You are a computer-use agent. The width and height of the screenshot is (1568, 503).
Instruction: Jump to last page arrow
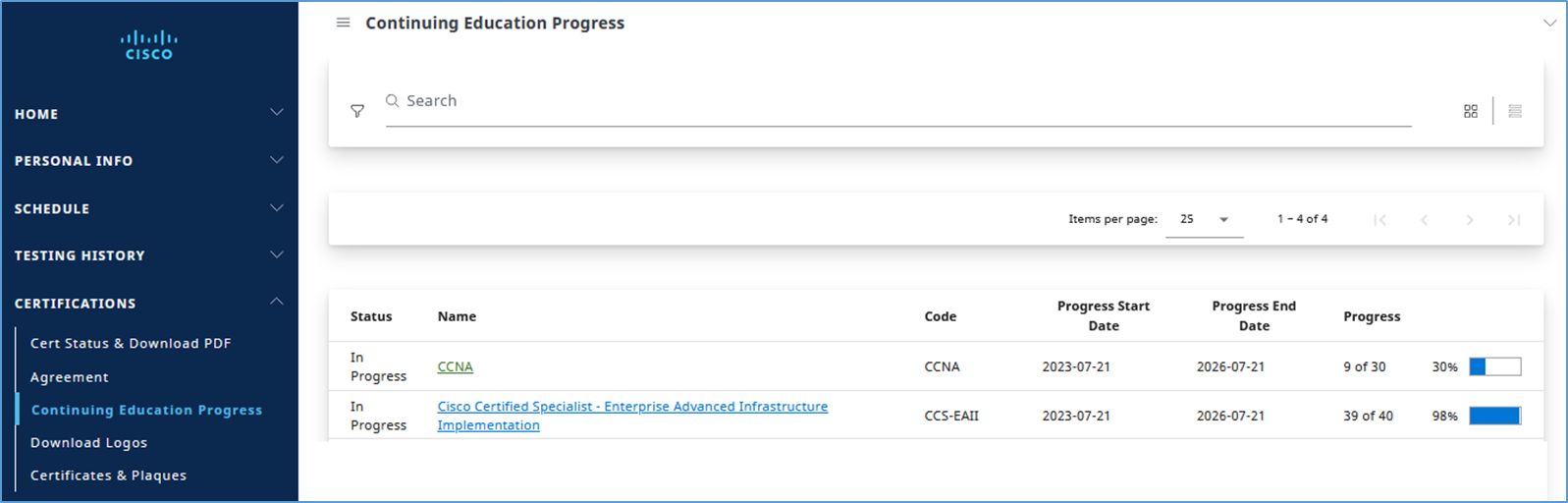pos(1513,220)
